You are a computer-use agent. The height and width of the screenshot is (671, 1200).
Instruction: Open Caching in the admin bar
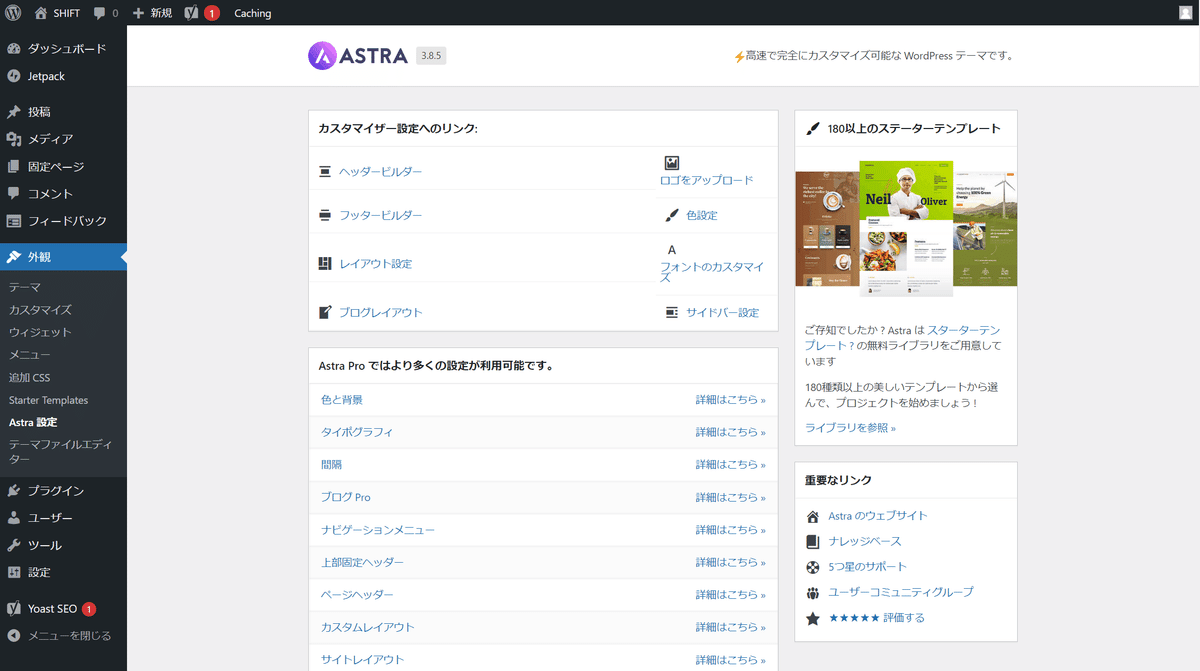(253, 13)
